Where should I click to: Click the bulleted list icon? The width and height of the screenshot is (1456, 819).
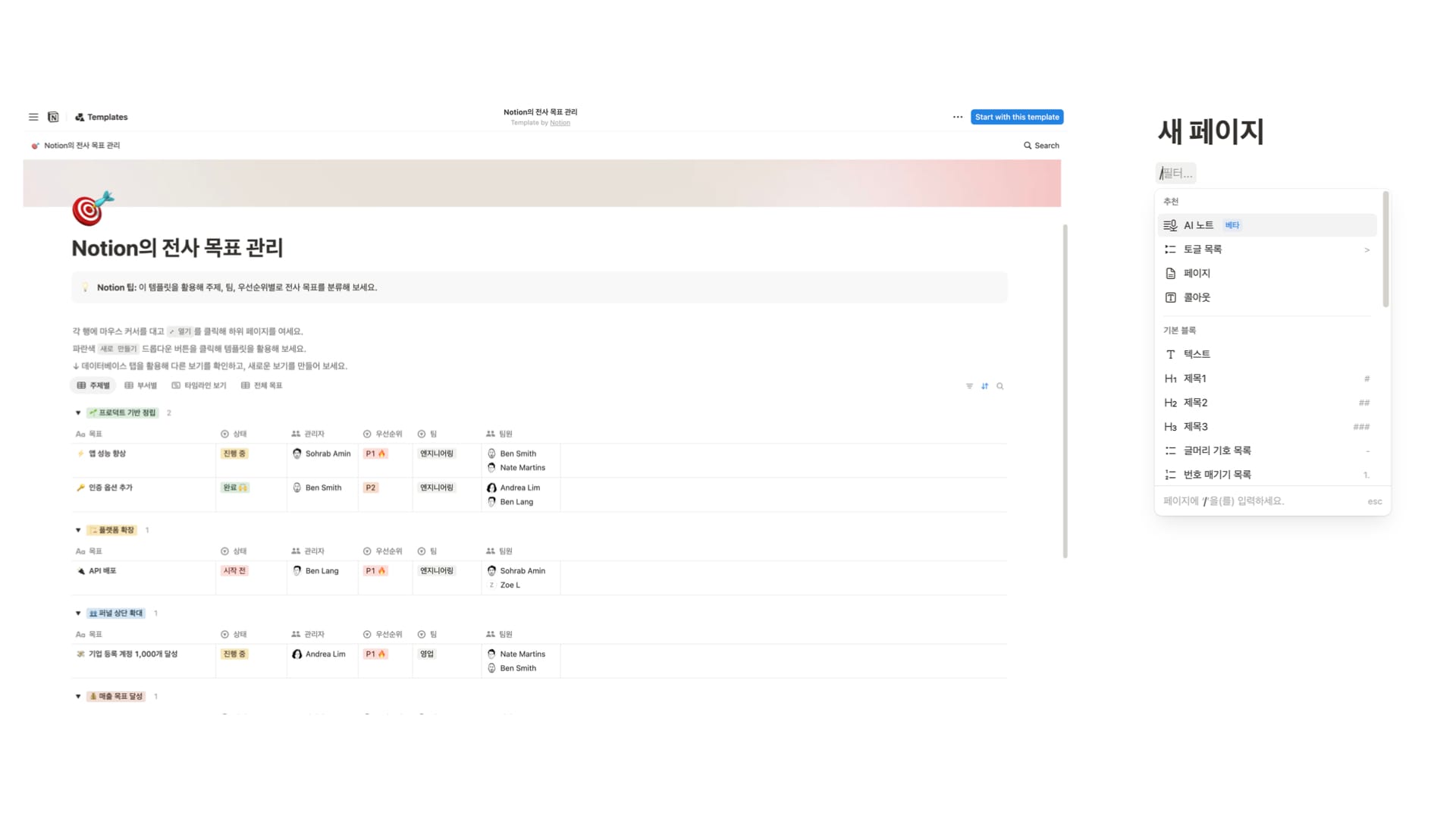1170,450
